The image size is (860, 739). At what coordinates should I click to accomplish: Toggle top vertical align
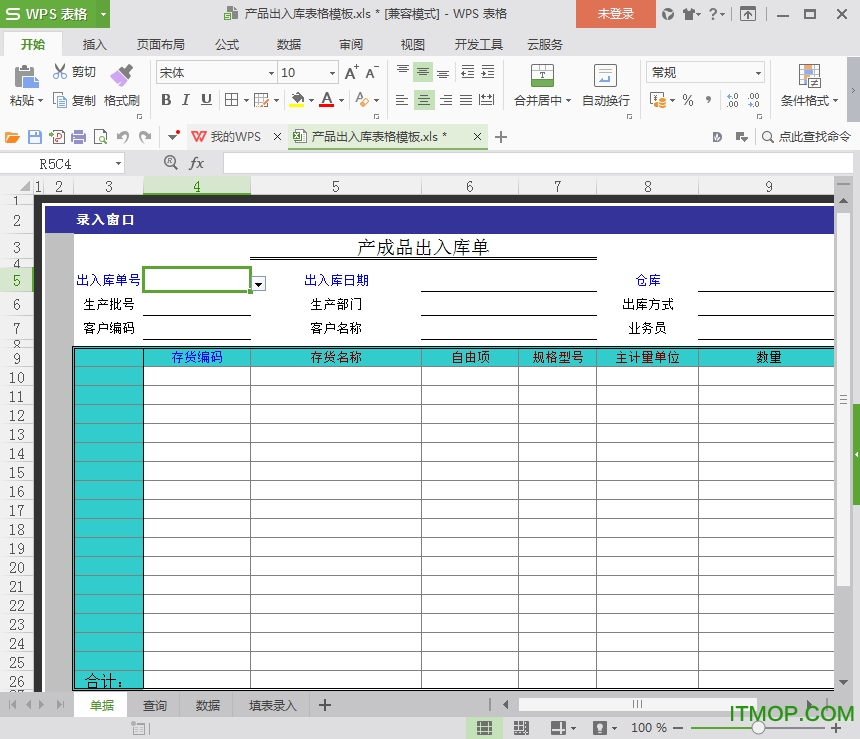403,71
